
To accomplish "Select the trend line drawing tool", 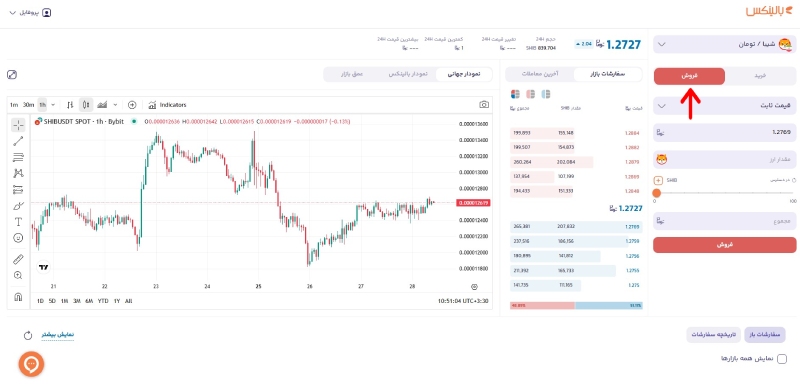I will click(18, 141).
